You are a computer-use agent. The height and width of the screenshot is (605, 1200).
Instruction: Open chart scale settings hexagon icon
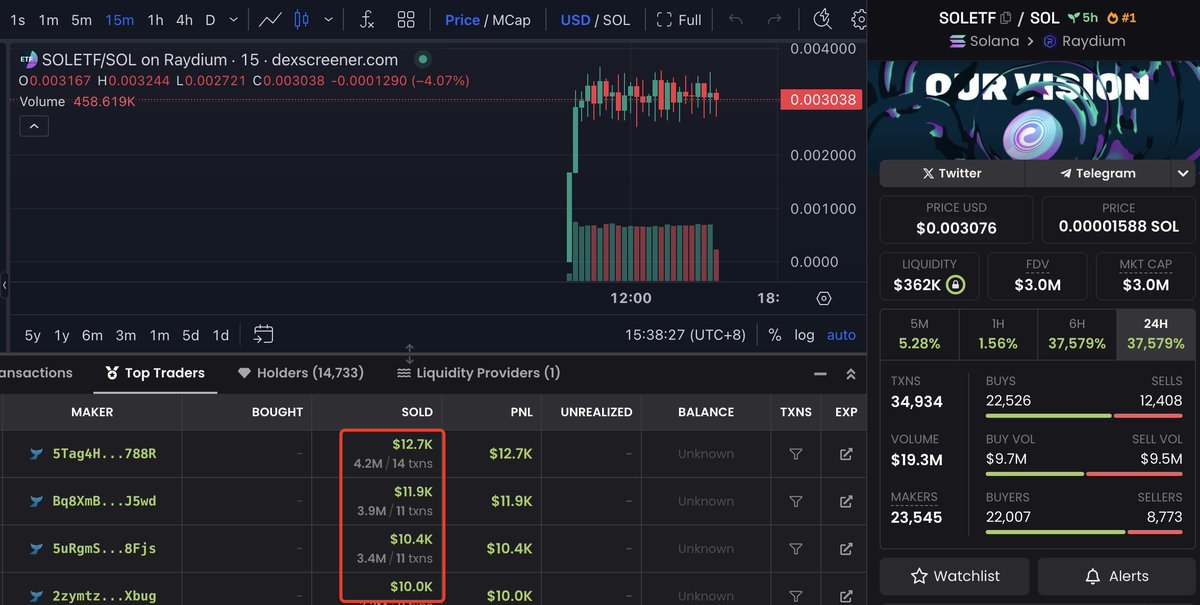[824, 298]
